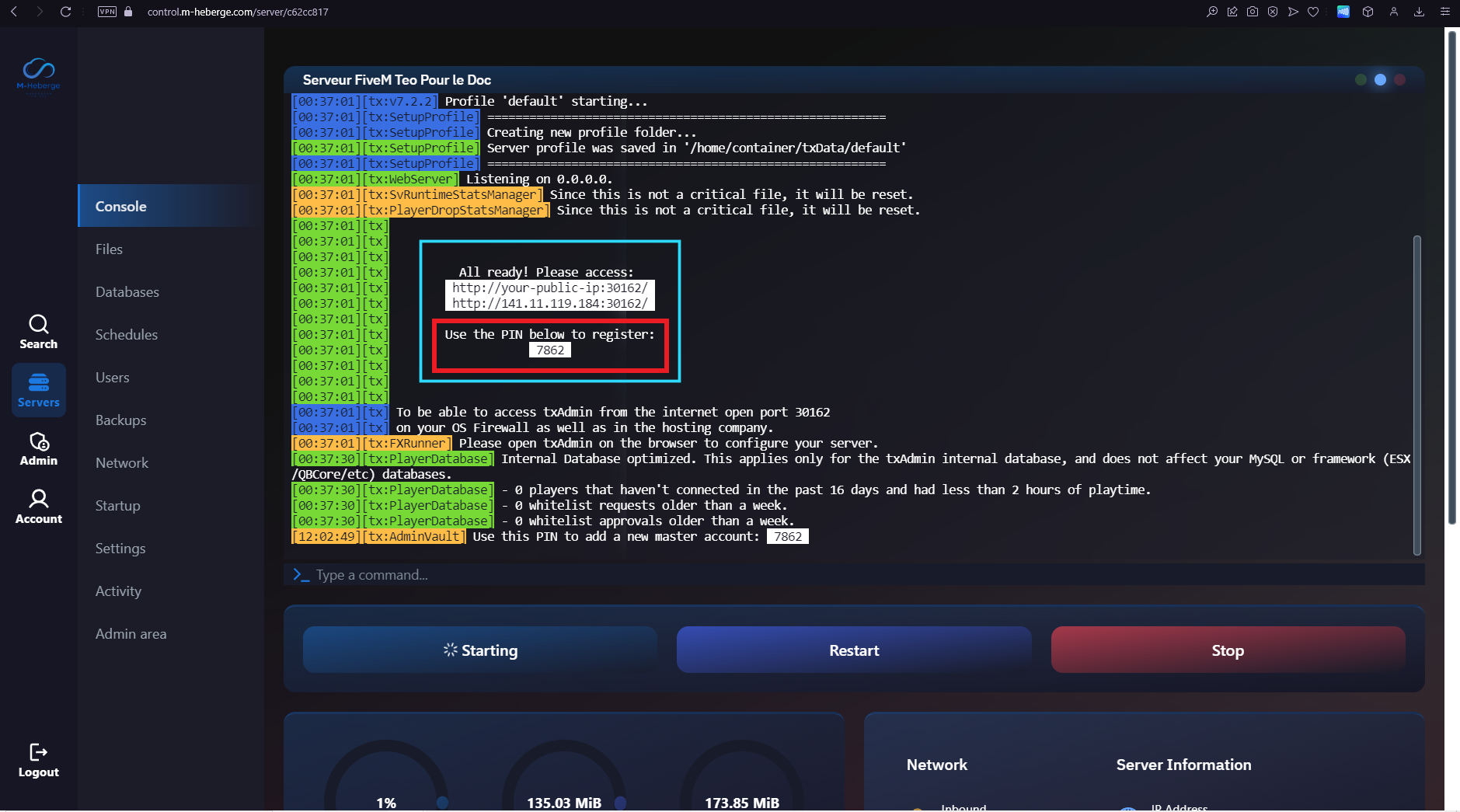
Task: Toggle the VPN badge in address bar
Action: [x=107, y=12]
